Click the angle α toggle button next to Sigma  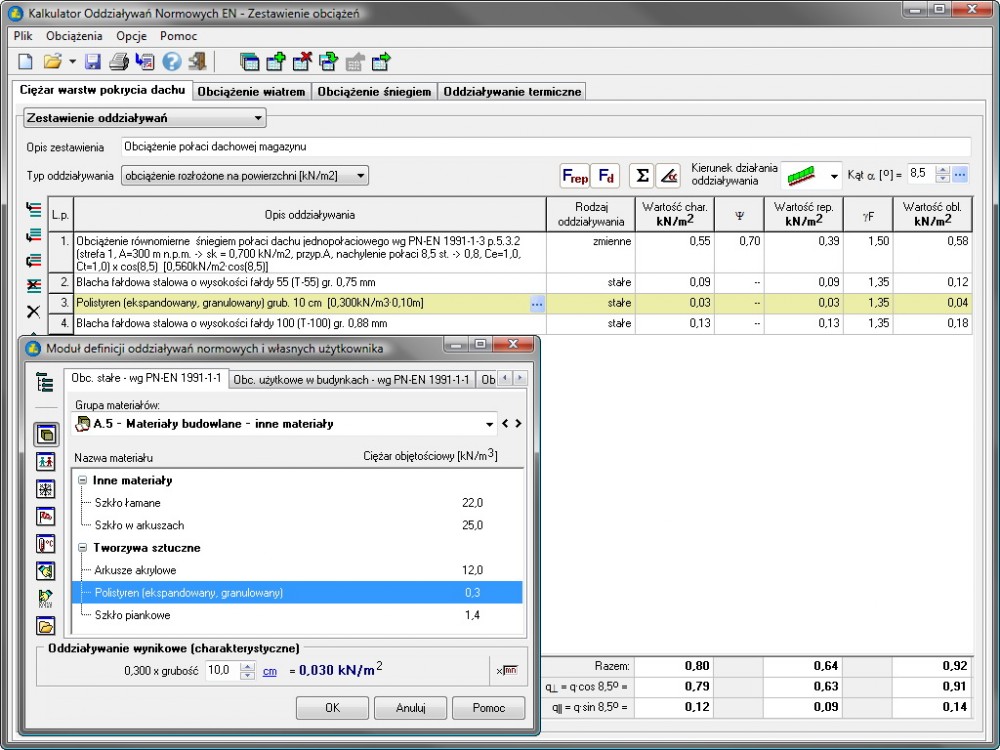coord(669,176)
